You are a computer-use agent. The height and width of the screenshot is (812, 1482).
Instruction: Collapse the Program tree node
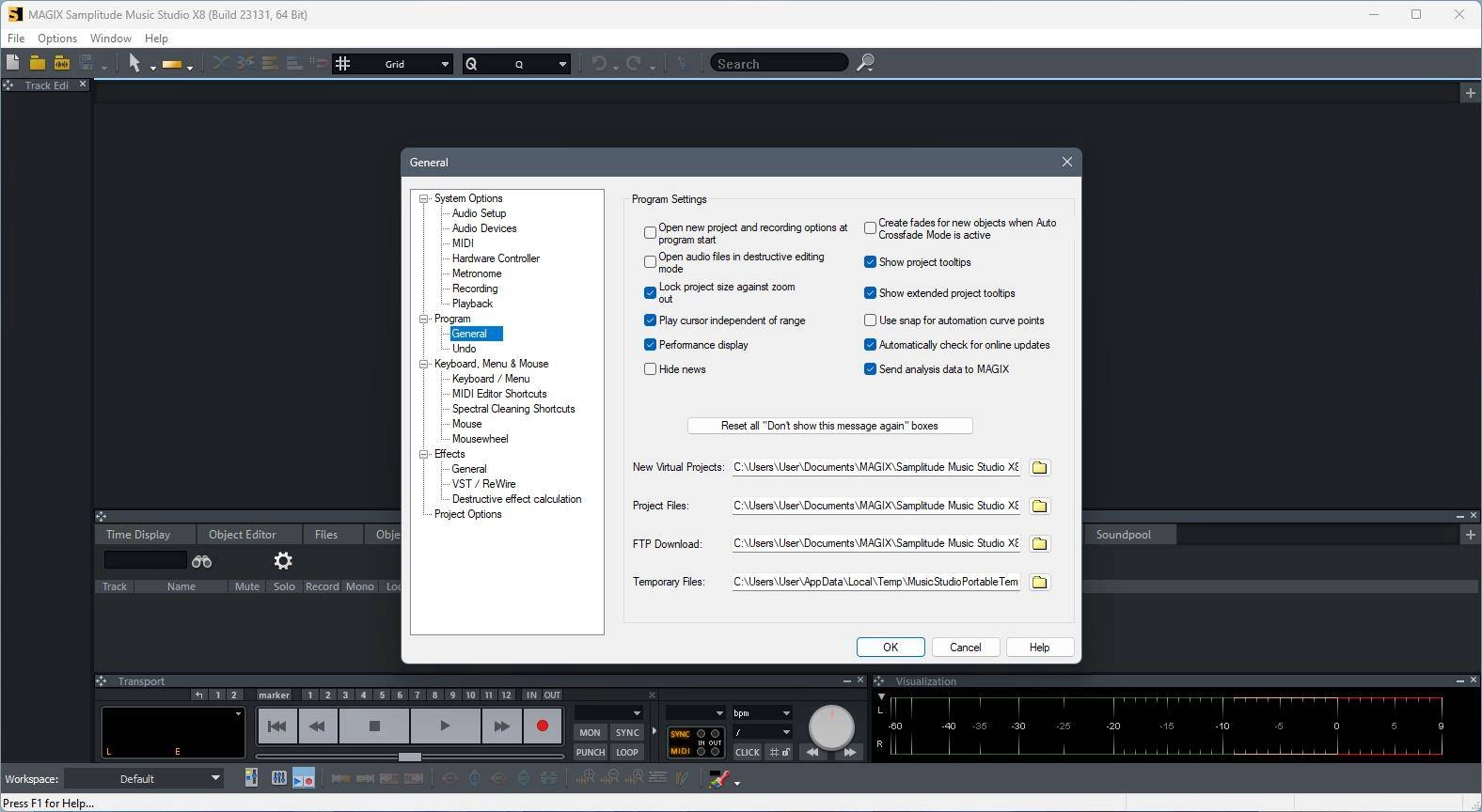point(424,319)
